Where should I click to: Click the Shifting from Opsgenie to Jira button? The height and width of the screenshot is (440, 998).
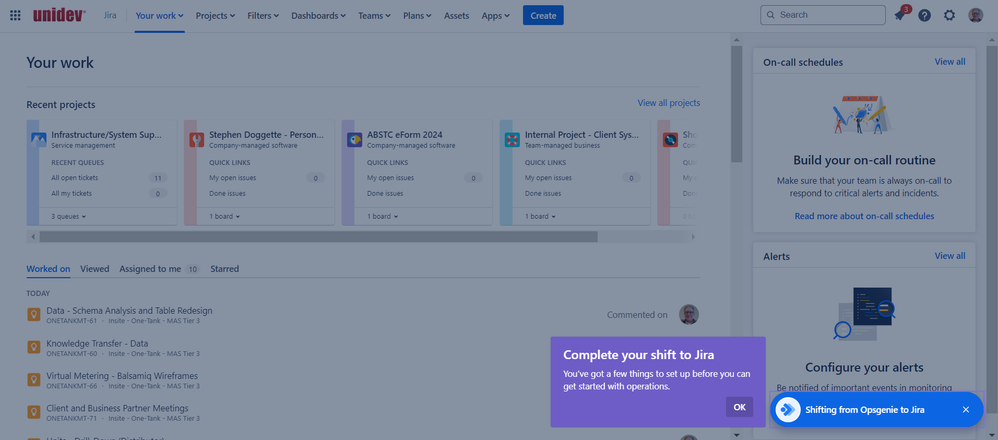point(876,409)
